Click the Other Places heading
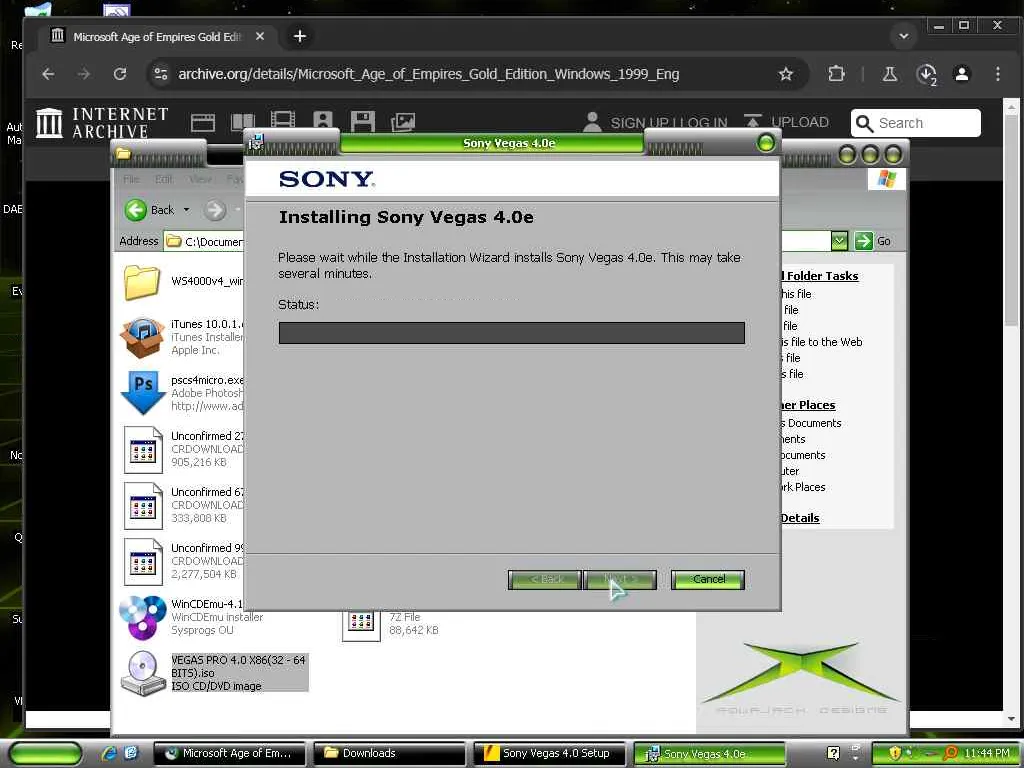The width and height of the screenshot is (1024, 768). pyautogui.click(x=807, y=405)
